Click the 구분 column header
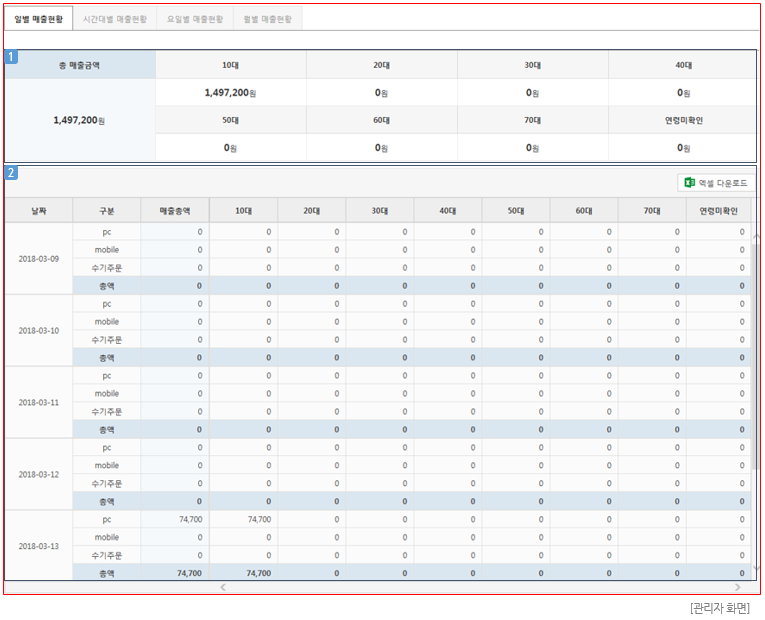Image resolution: width=765 pixels, height=620 pixels. [107, 211]
